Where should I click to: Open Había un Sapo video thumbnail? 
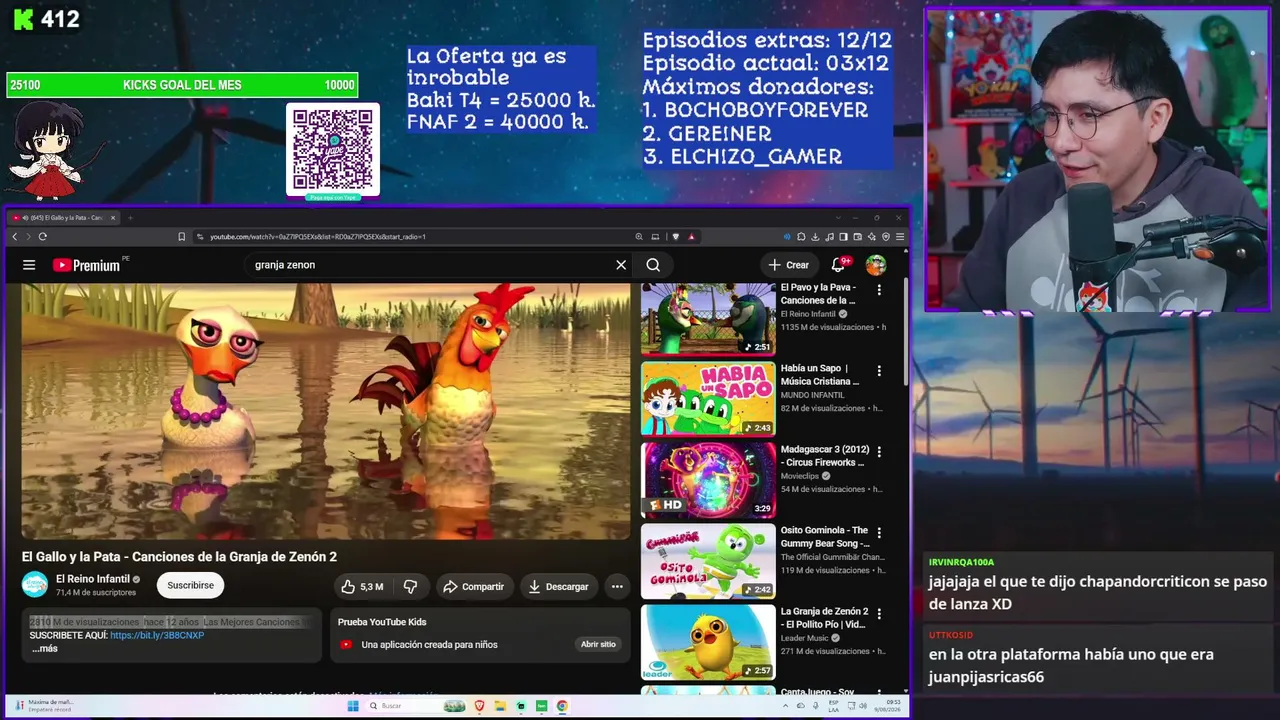pyautogui.click(x=708, y=399)
